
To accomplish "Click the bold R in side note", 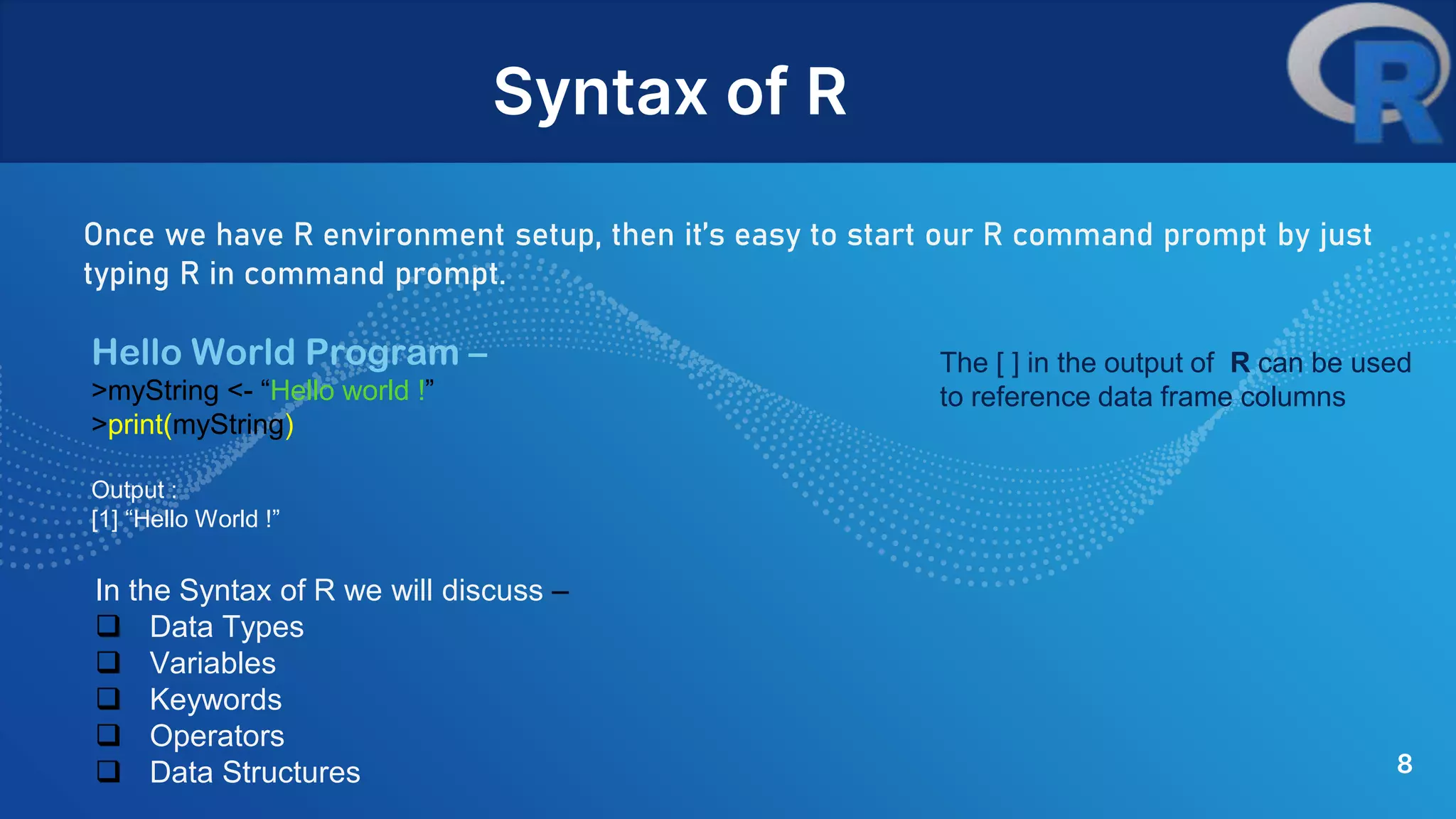I will (1240, 363).
